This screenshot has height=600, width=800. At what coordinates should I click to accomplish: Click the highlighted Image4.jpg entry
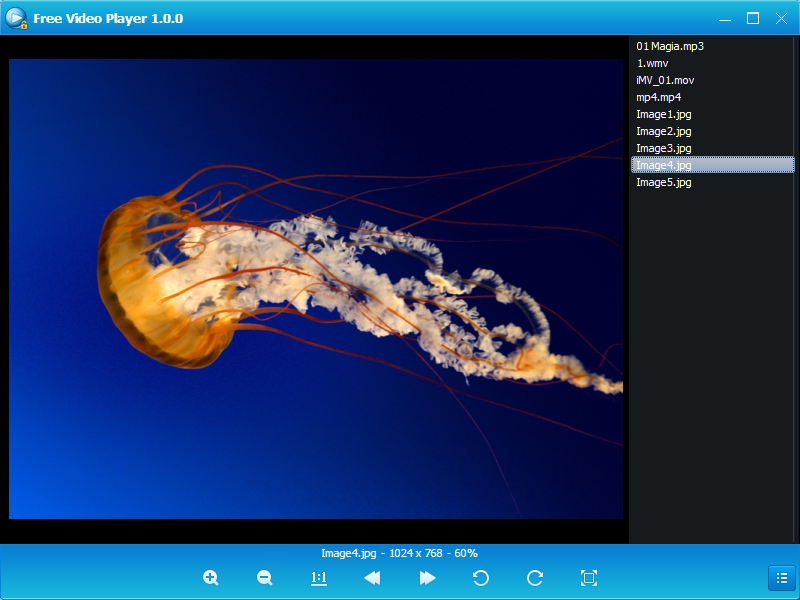click(663, 165)
